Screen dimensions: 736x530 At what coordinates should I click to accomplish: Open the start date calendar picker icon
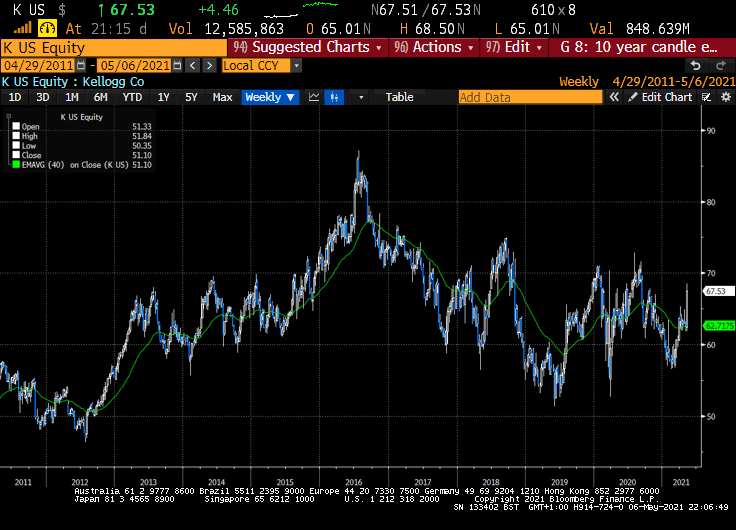coord(81,65)
